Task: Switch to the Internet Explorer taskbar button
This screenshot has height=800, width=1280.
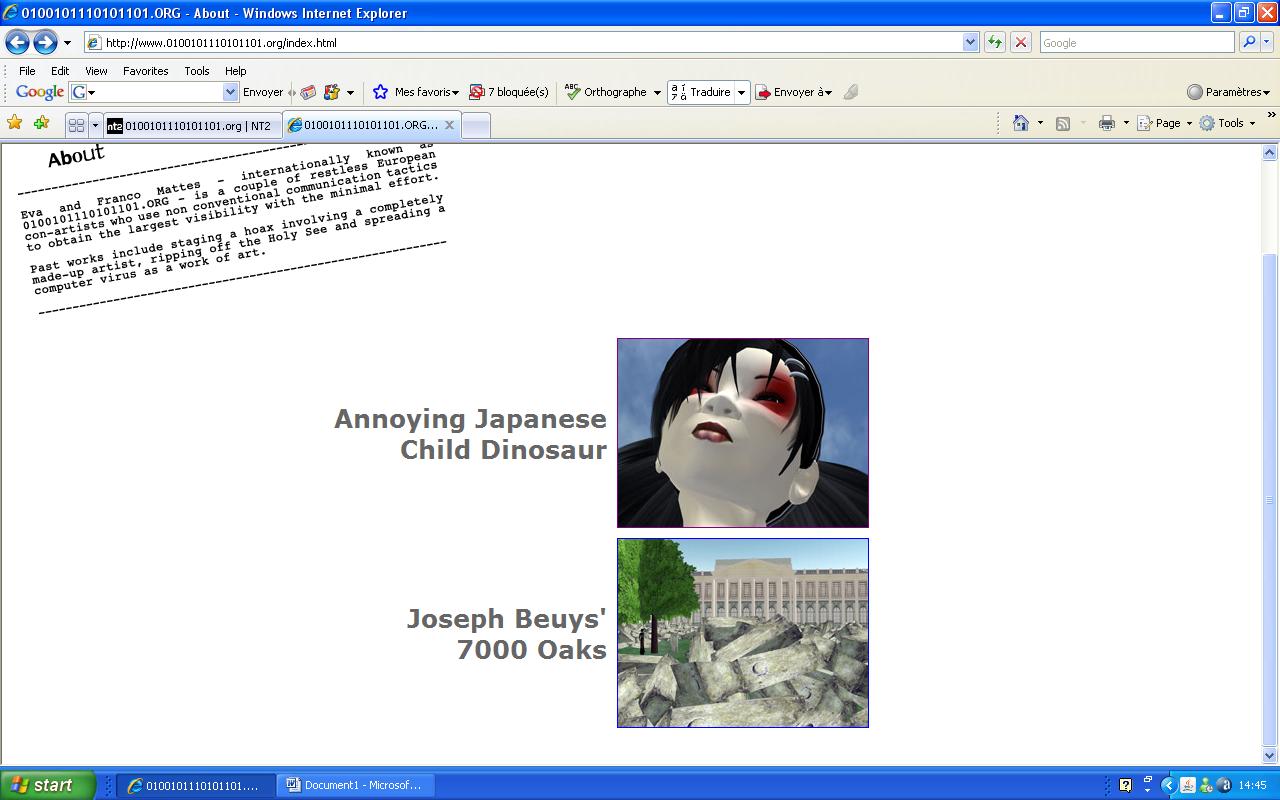Action: (x=194, y=785)
